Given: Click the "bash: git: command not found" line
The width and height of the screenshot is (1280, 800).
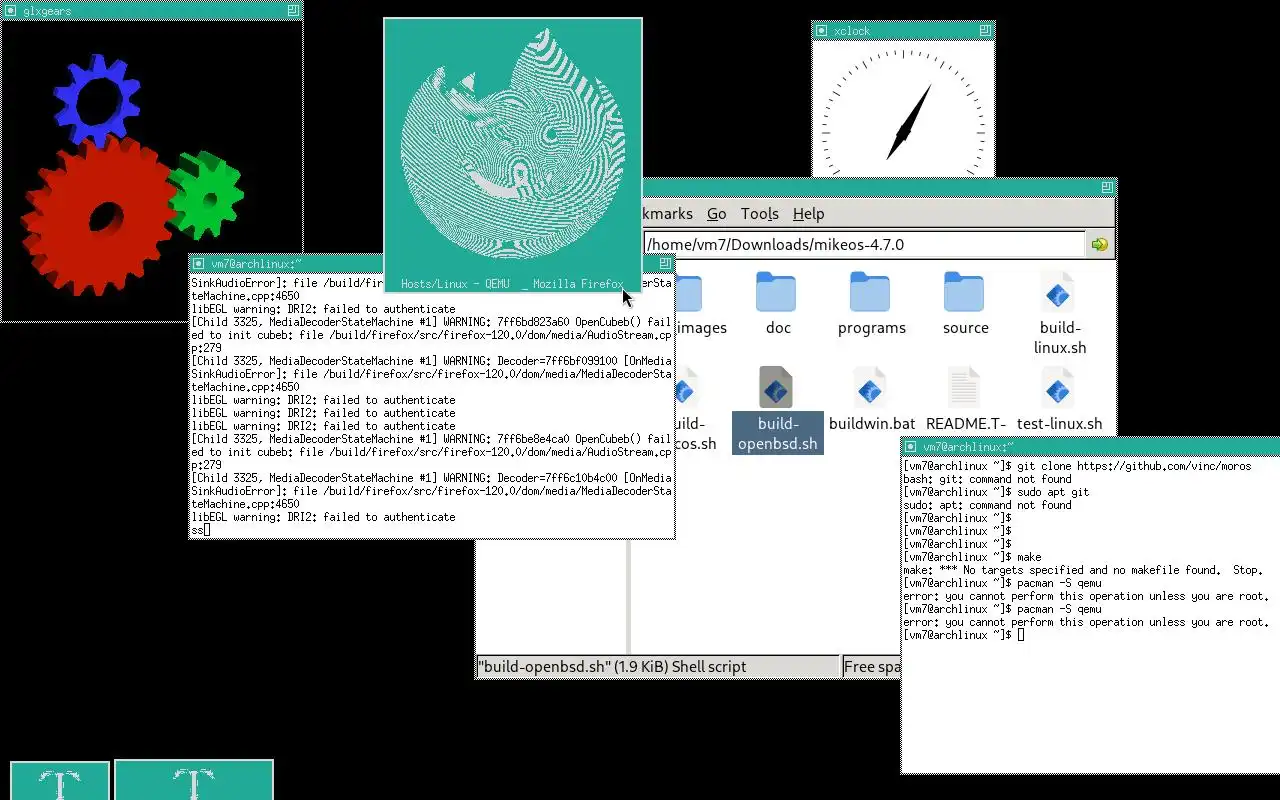Looking at the screenshot, I should 987,479.
